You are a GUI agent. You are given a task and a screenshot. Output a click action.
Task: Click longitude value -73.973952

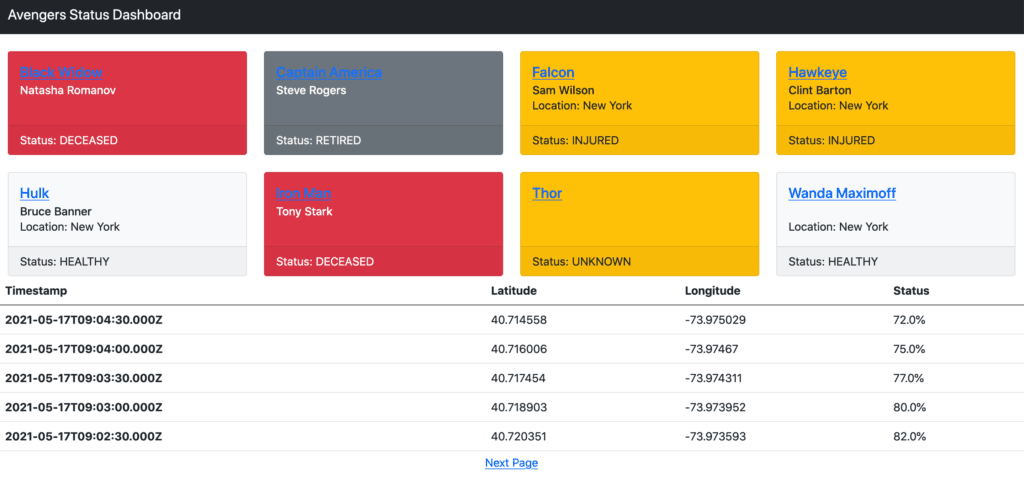point(716,407)
